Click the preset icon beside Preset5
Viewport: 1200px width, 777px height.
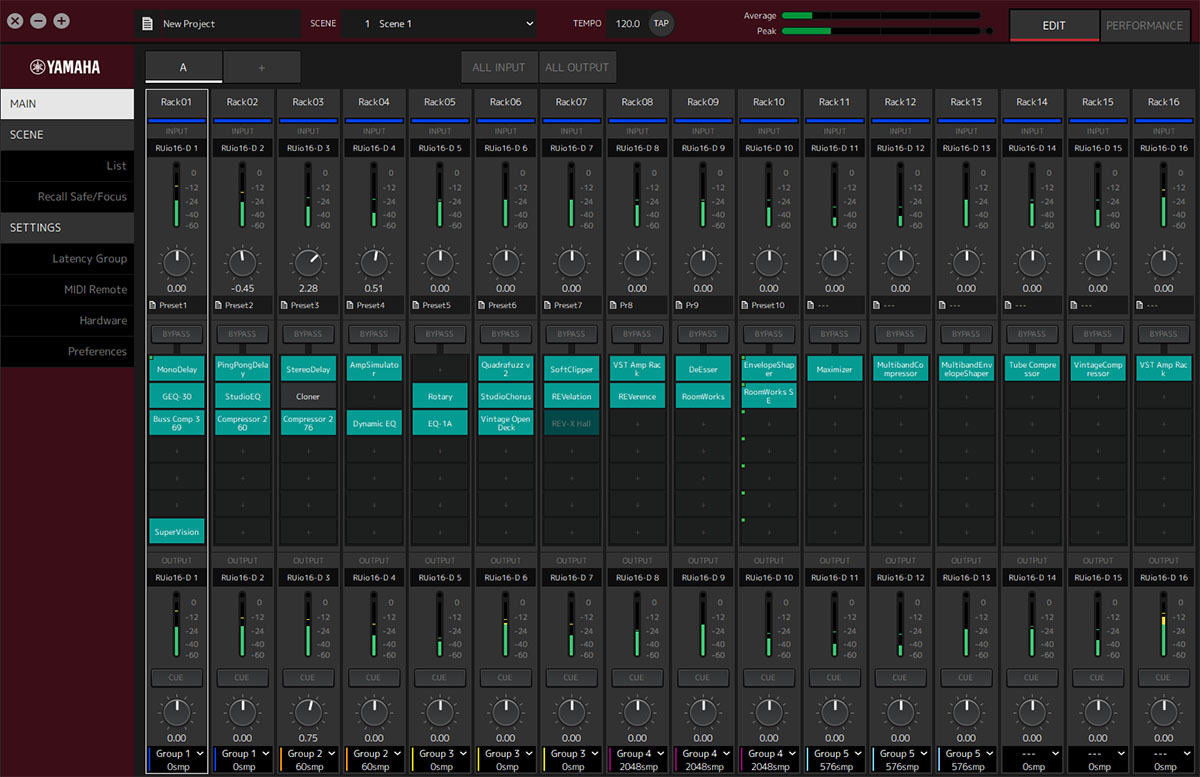click(416, 305)
